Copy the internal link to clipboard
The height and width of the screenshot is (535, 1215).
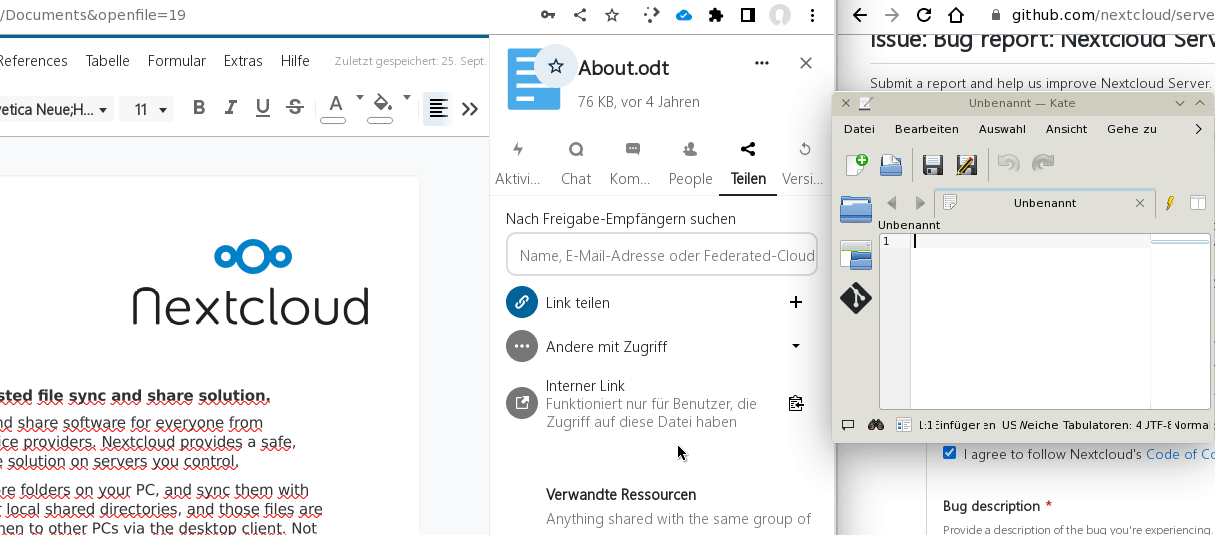pos(796,404)
